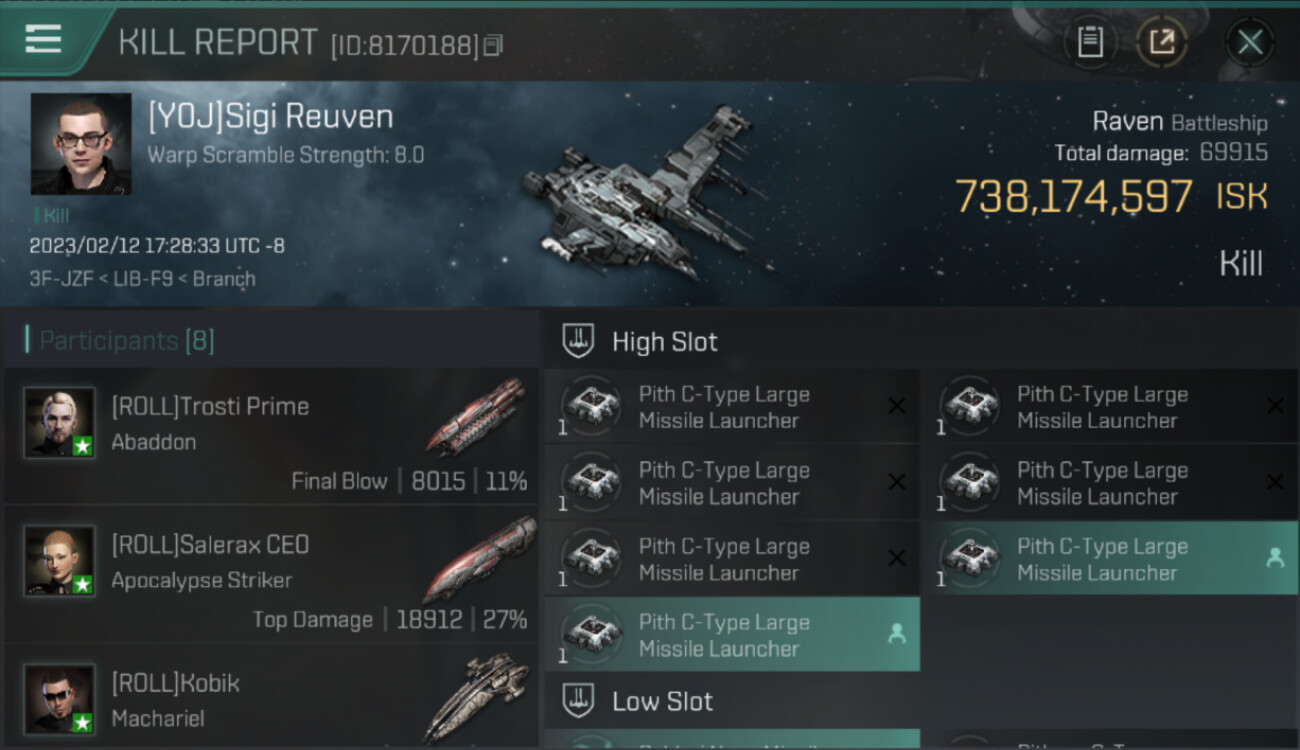View Sigi Reuven's portrait

click(x=81, y=144)
